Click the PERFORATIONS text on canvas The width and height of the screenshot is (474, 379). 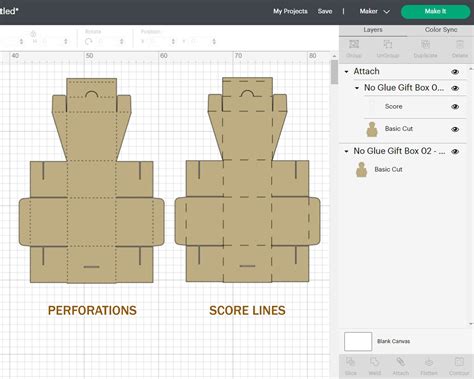[x=92, y=311]
